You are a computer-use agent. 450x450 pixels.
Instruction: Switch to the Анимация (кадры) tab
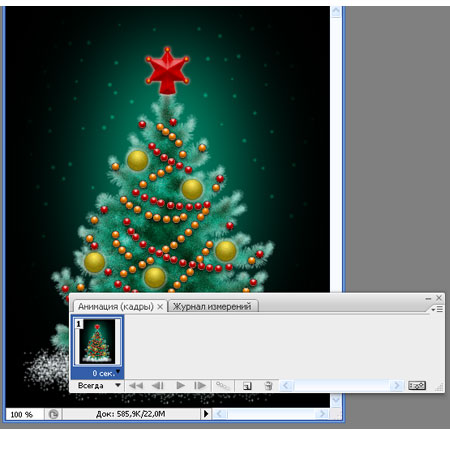click(115, 306)
